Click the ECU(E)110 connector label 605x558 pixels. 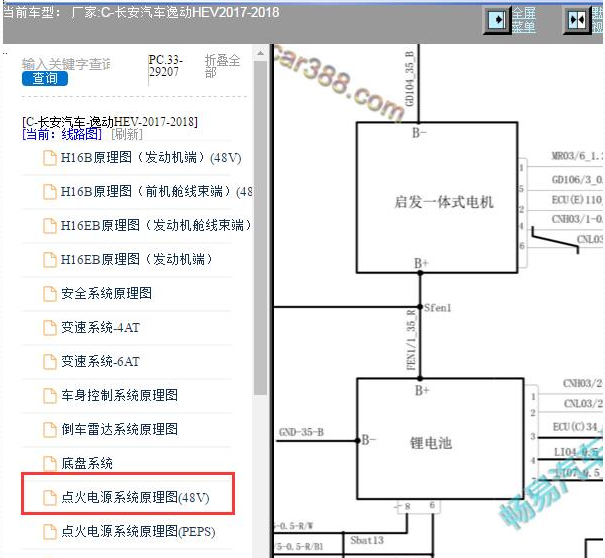tap(577, 200)
